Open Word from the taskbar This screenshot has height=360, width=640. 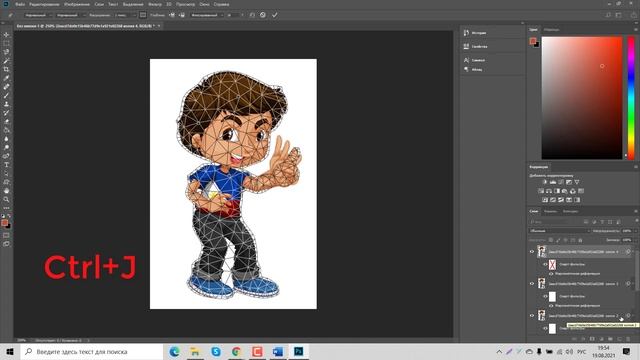pos(278,351)
